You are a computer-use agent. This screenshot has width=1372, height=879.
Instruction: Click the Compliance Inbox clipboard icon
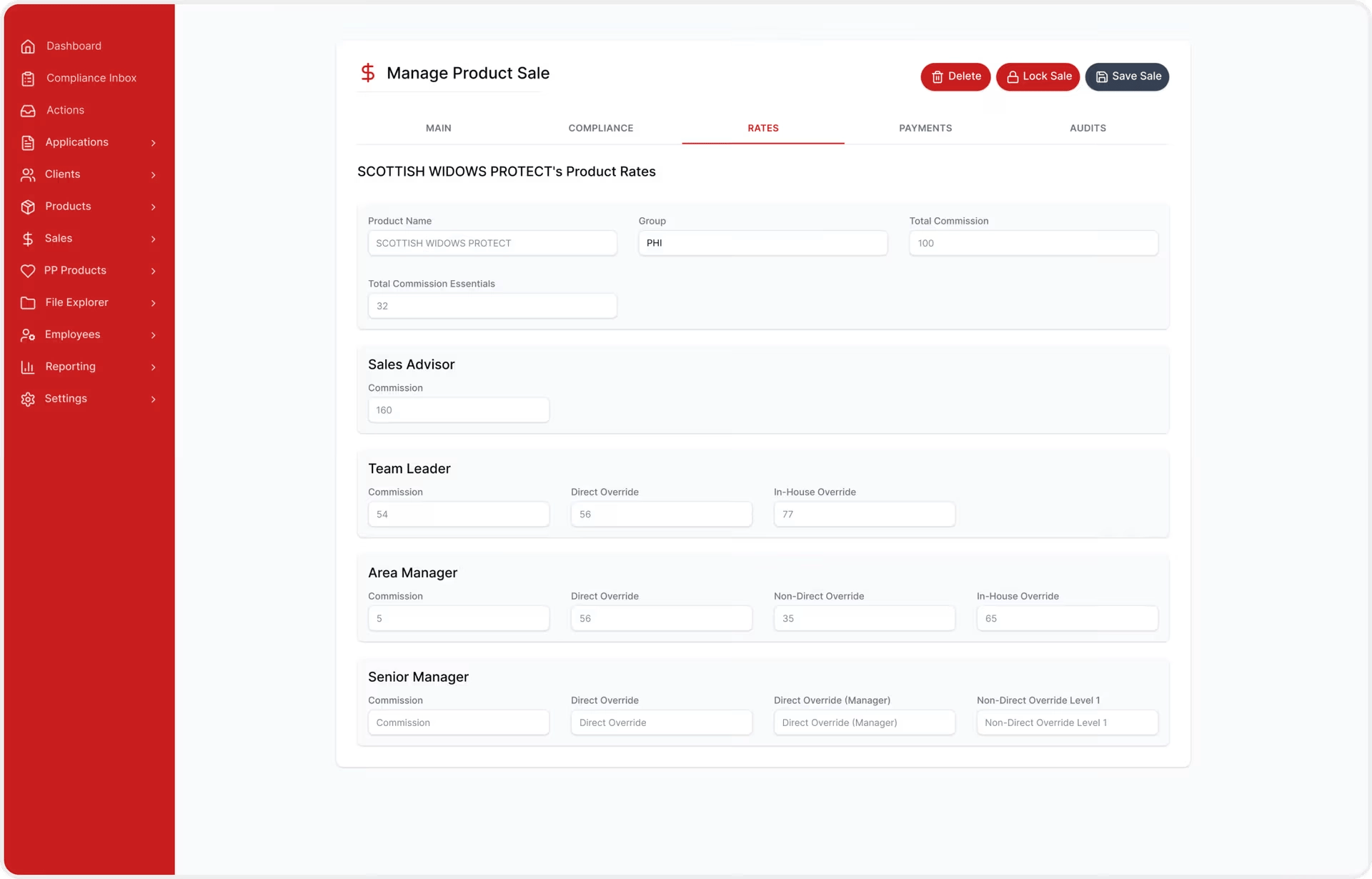click(28, 79)
